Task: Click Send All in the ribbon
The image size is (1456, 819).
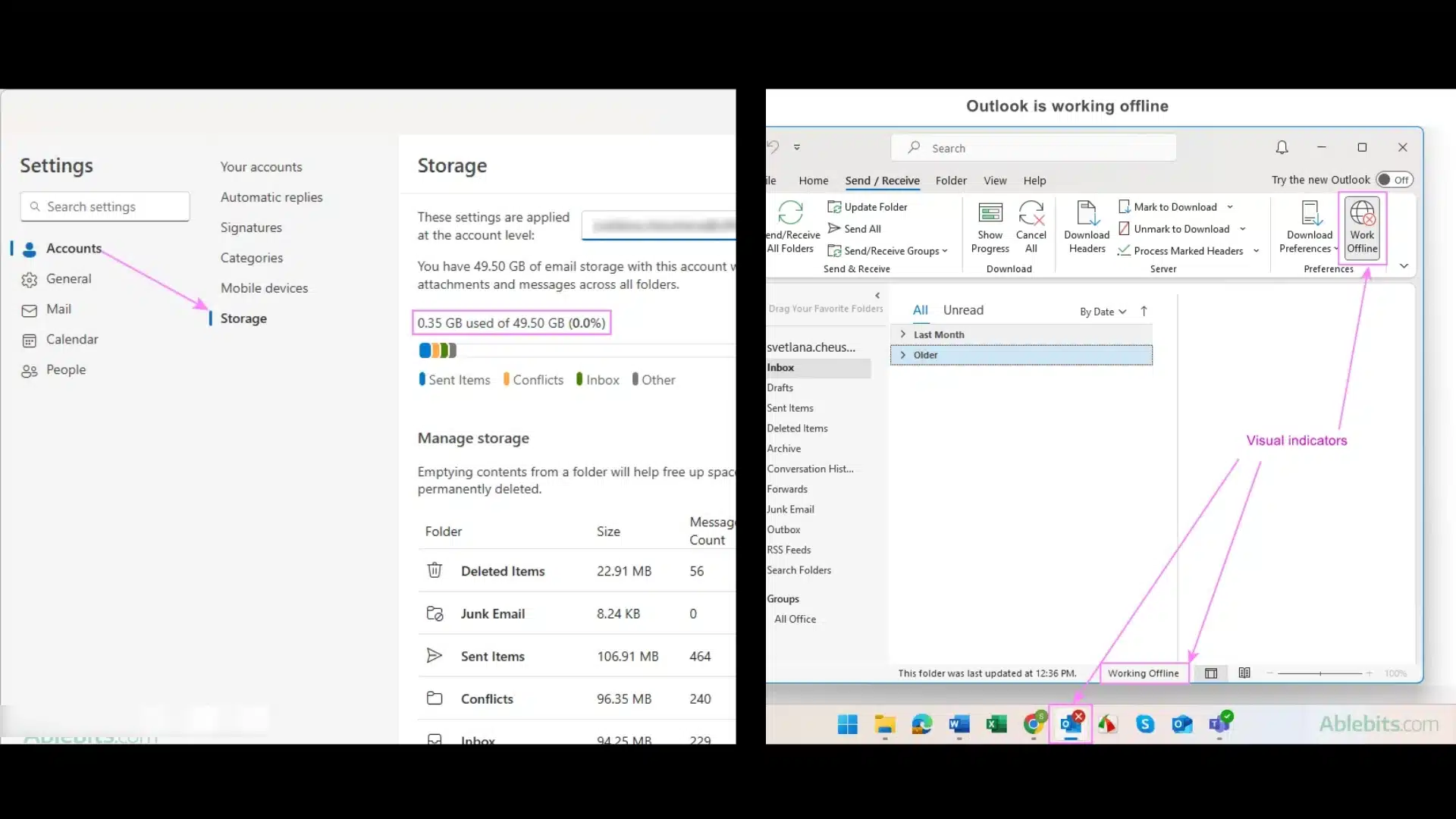Action: click(x=854, y=229)
